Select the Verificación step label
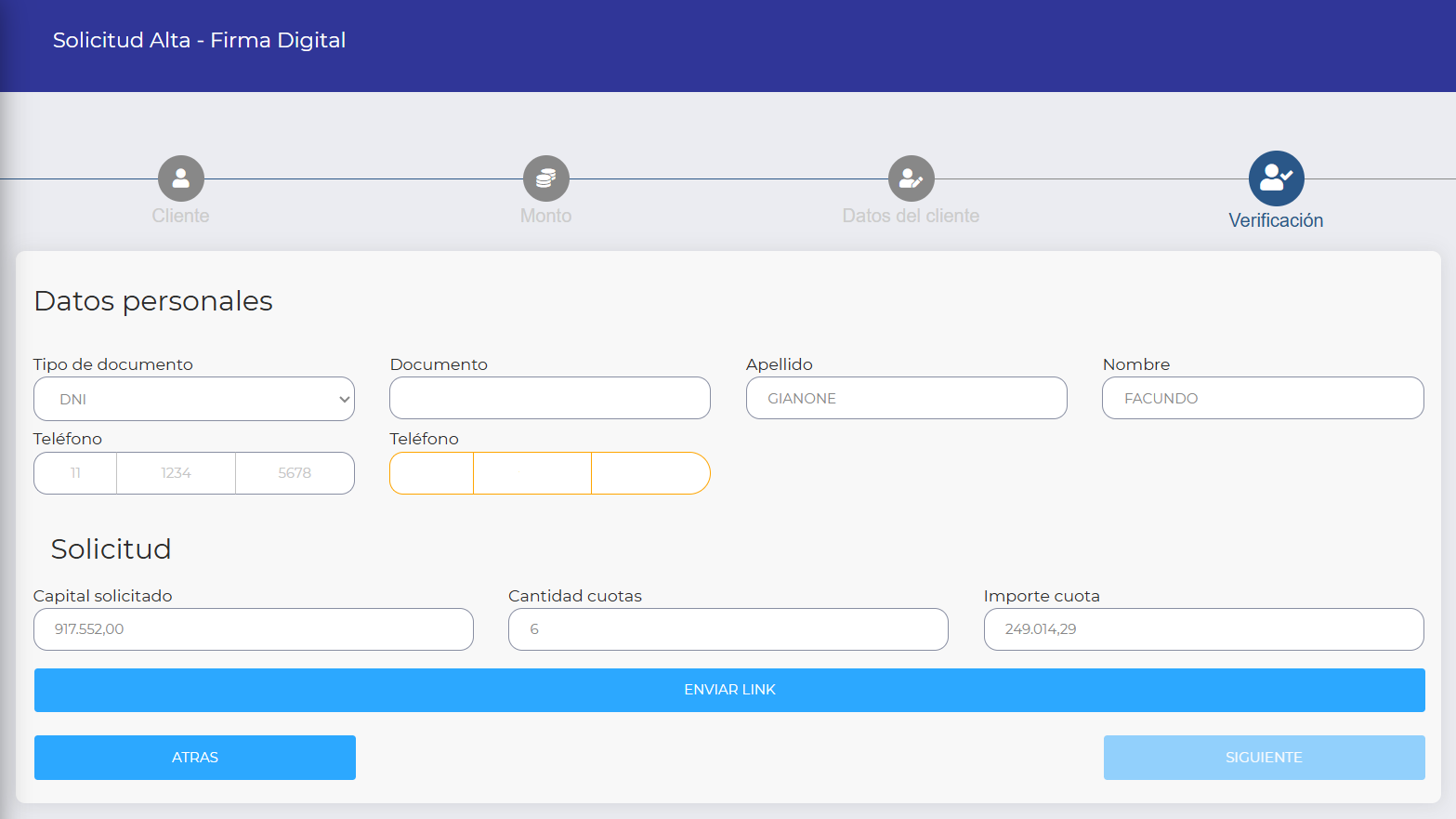Screen dimensions: 1456x819 (x=1276, y=220)
